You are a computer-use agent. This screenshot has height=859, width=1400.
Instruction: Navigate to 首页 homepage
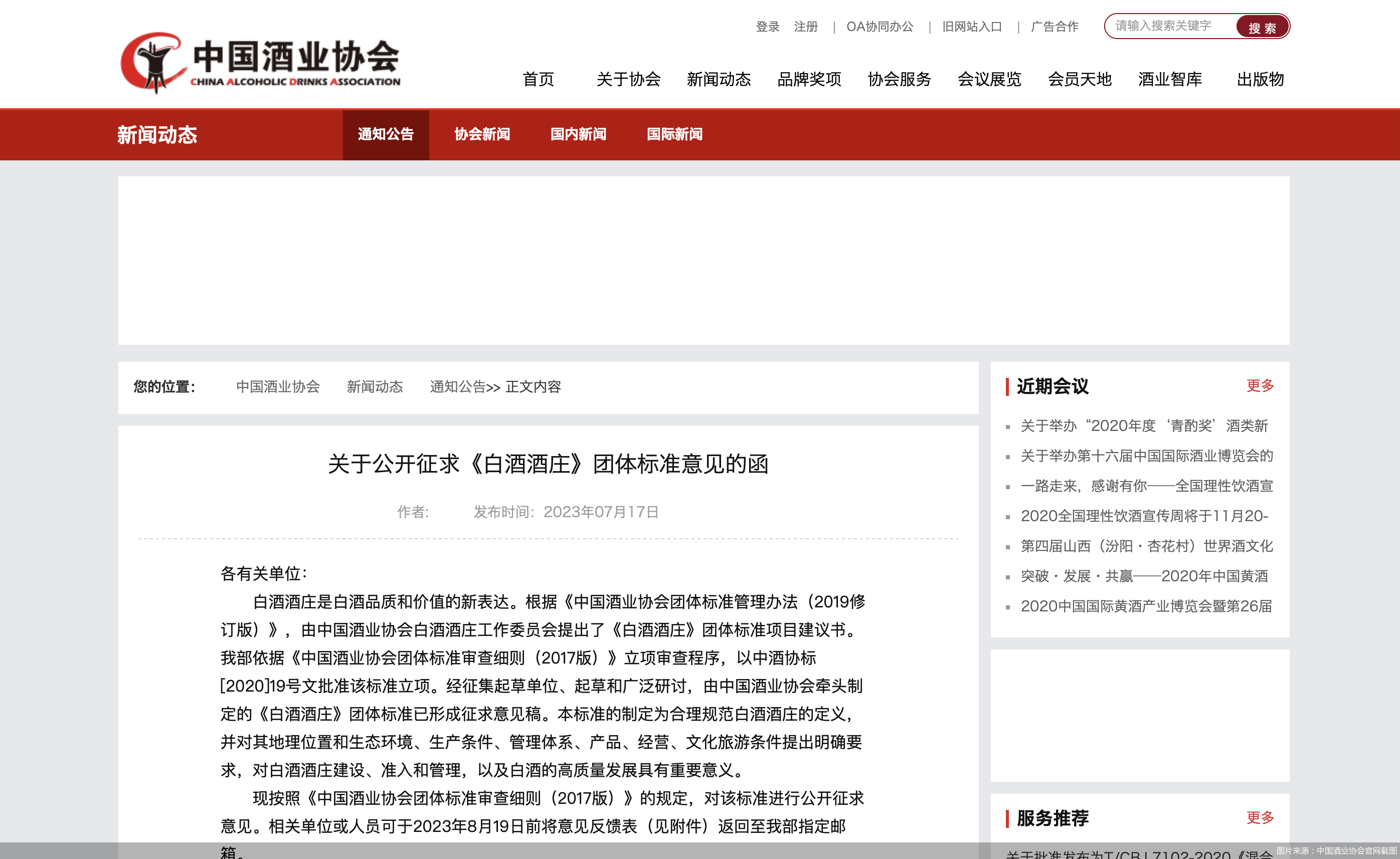539,80
